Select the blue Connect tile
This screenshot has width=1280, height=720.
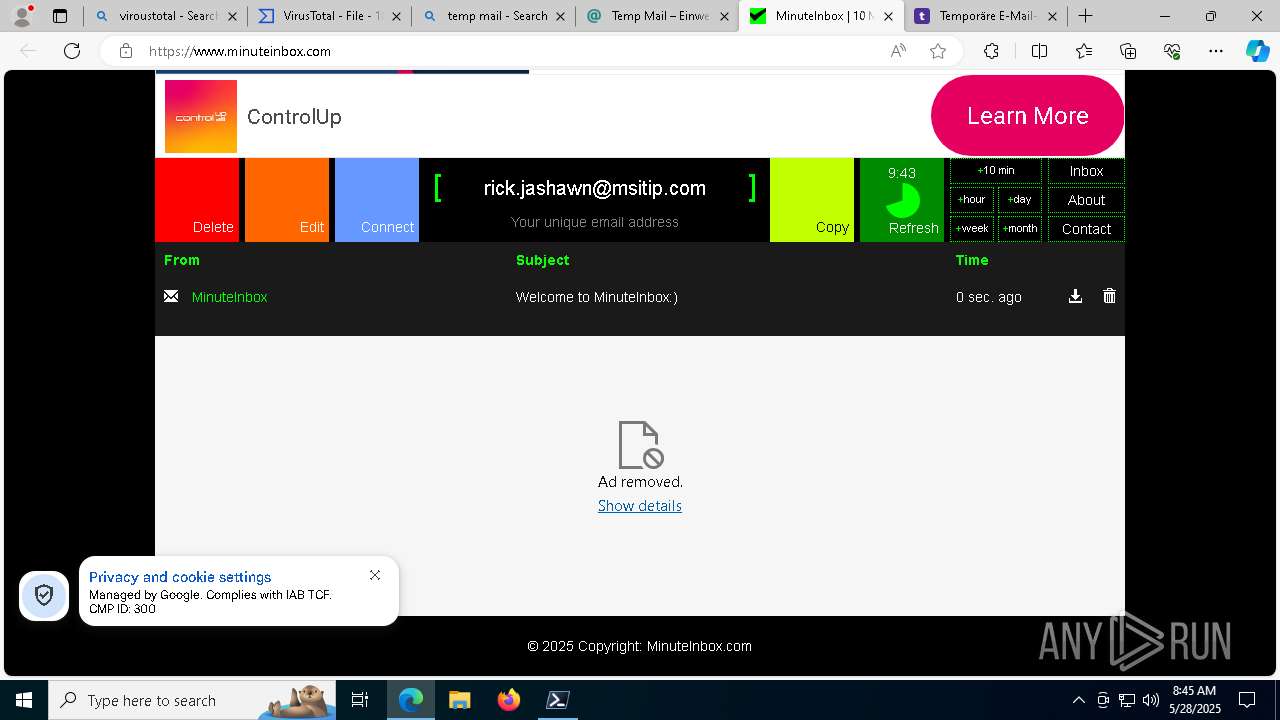click(x=377, y=200)
